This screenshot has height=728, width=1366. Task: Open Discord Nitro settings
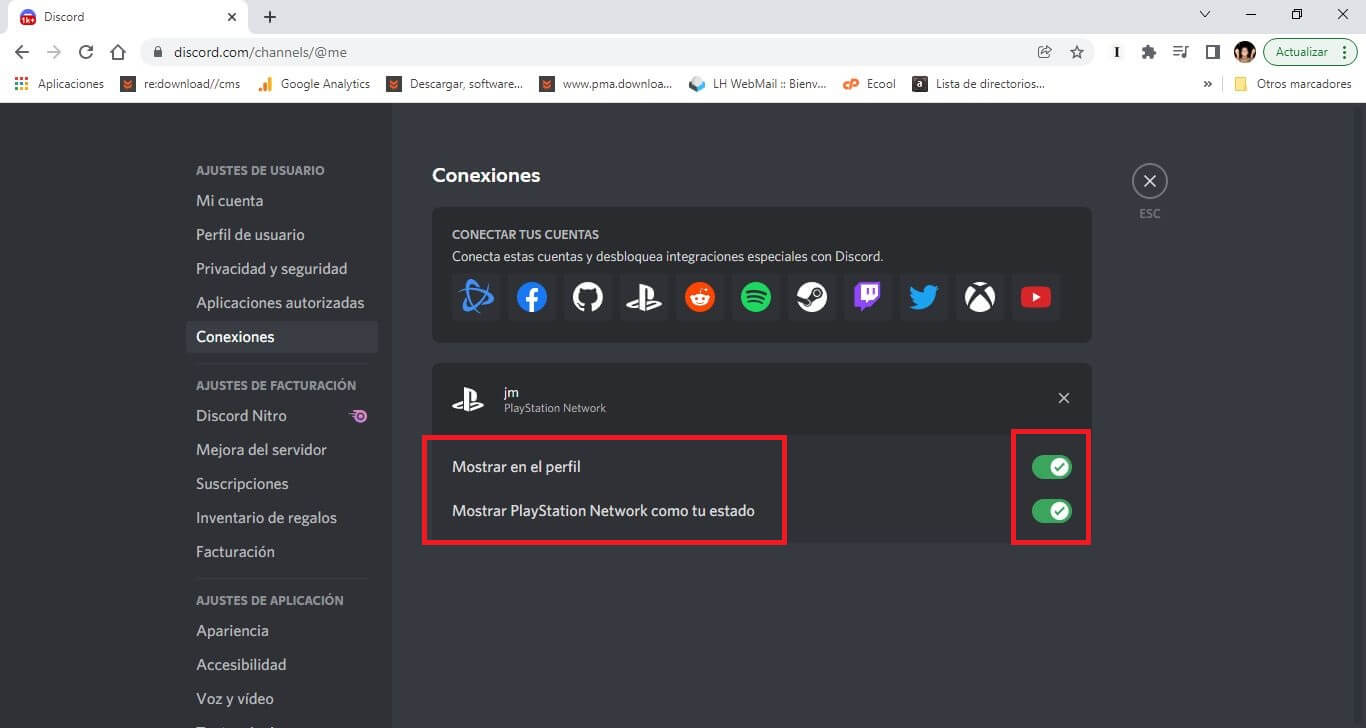coord(282,416)
